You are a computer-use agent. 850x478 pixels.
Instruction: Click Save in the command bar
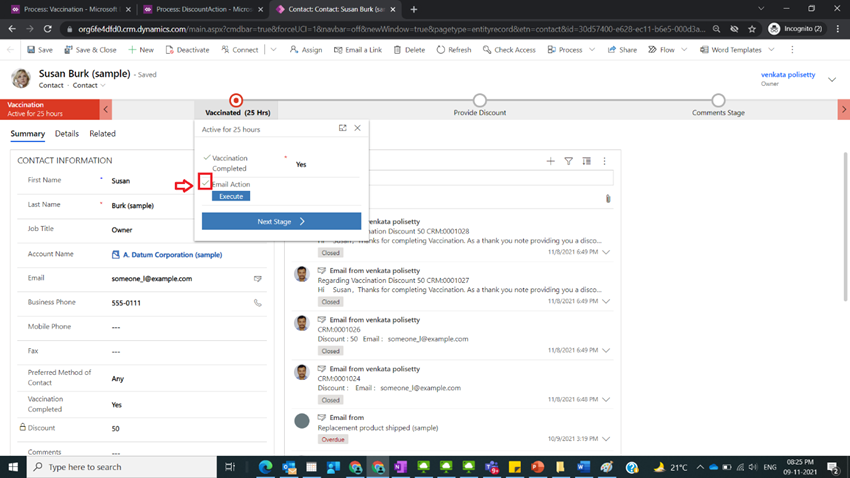pos(40,50)
